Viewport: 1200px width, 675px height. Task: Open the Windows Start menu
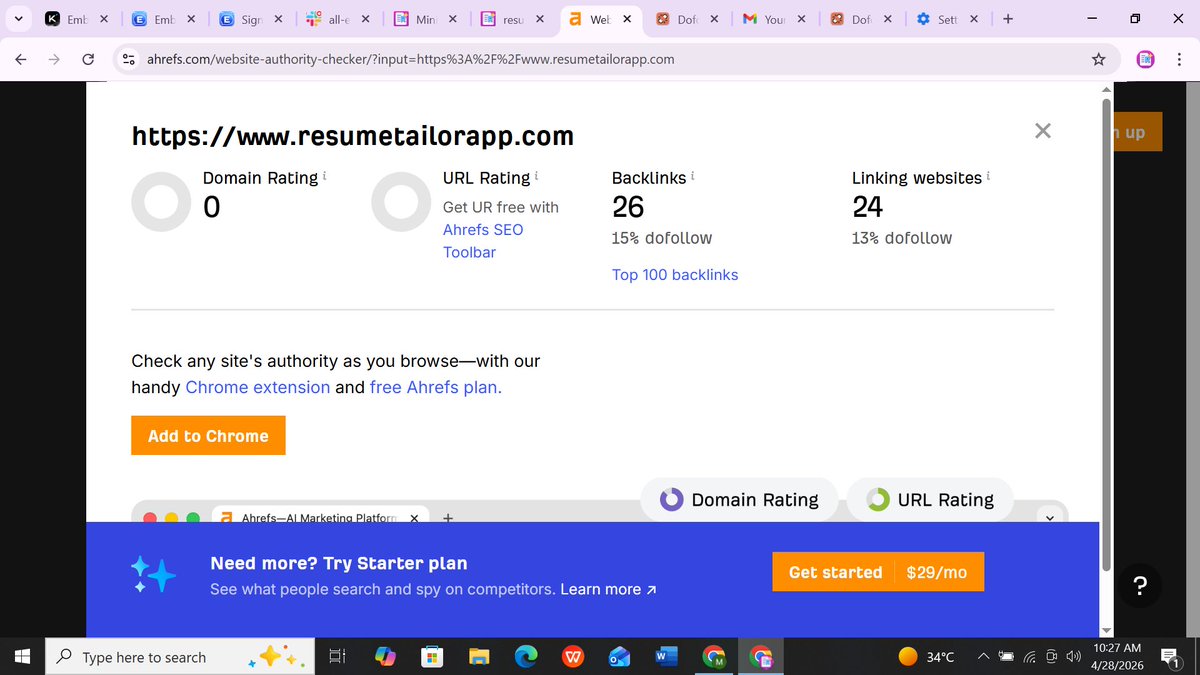[x=21, y=657]
